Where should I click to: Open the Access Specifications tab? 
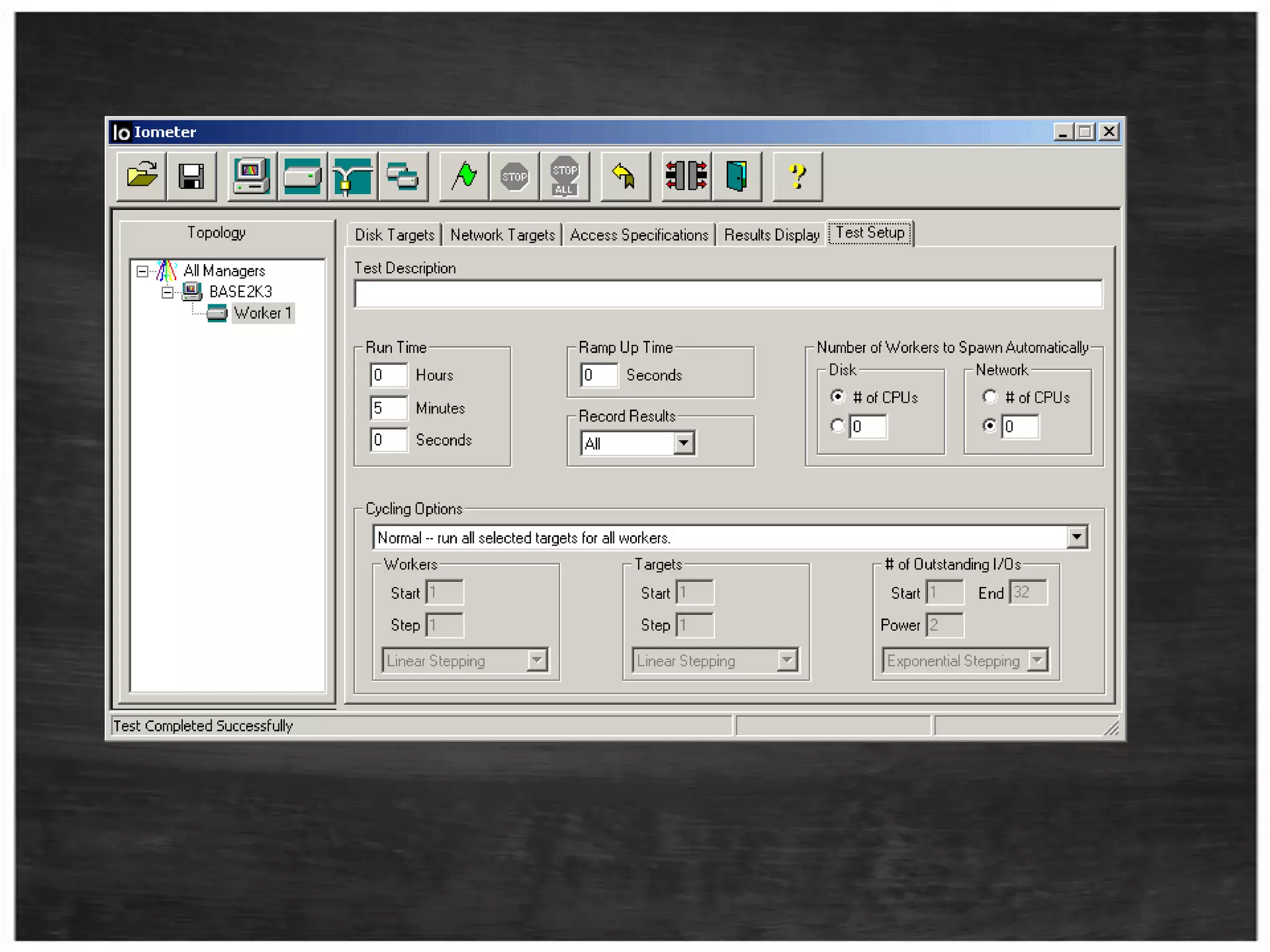click(639, 235)
